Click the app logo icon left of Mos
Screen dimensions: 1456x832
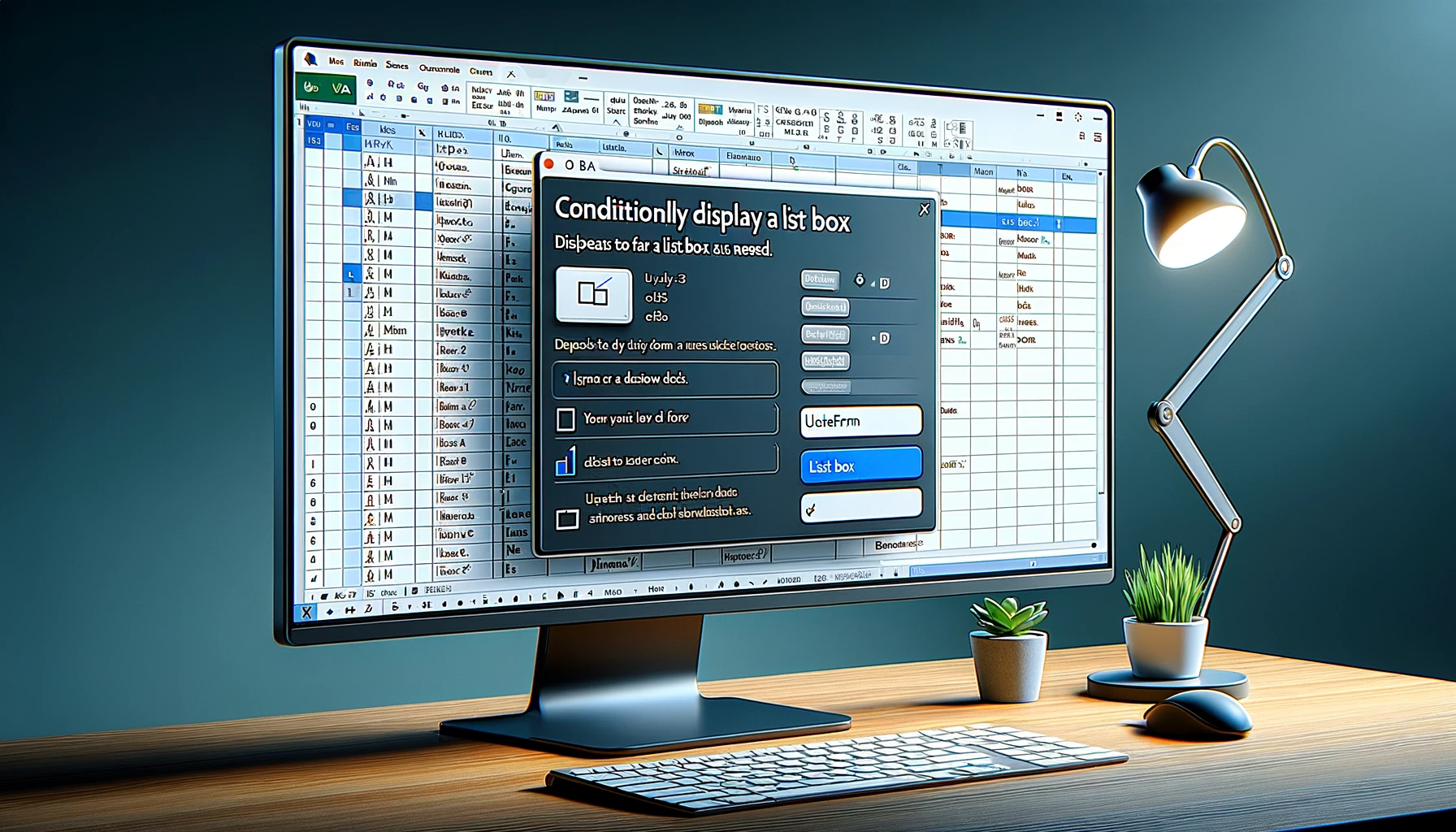(310, 58)
